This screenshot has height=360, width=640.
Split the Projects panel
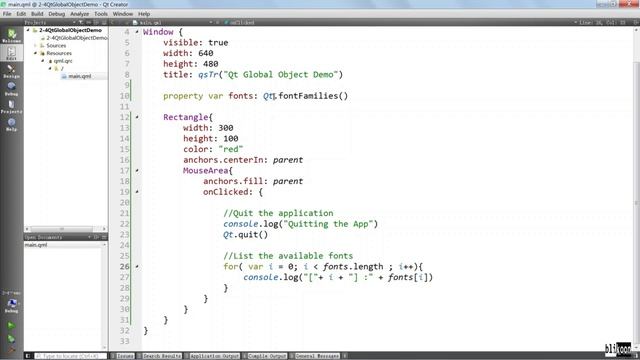coord(96,22)
